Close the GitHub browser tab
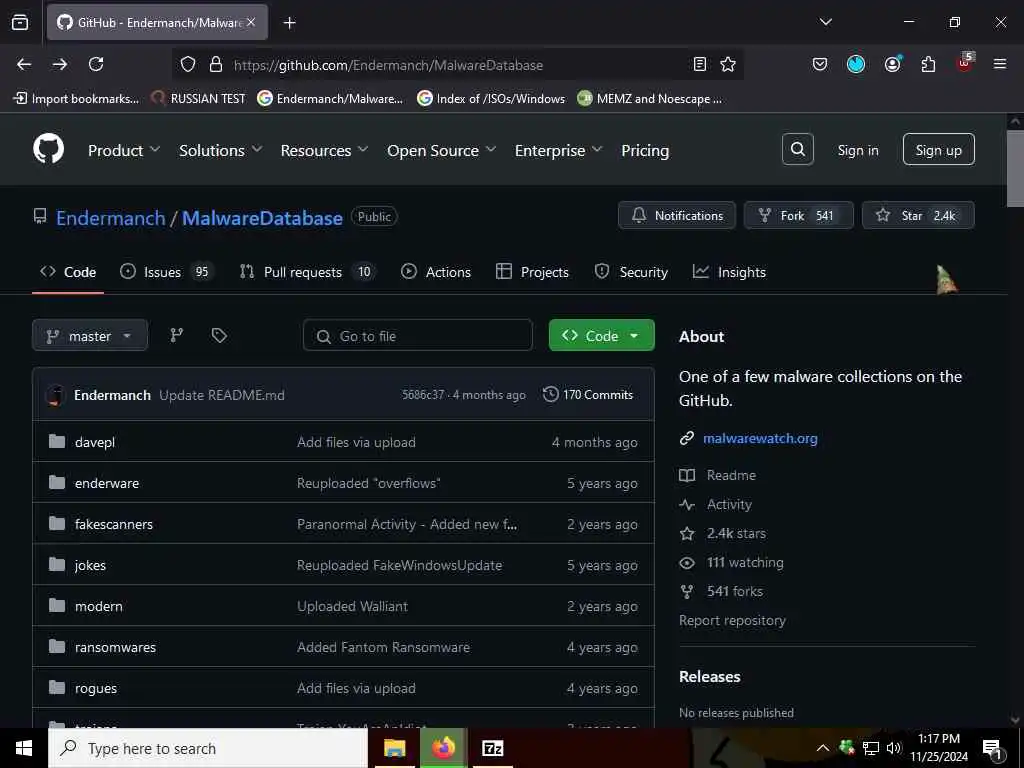1024x768 pixels. click(x=251, y=22)
